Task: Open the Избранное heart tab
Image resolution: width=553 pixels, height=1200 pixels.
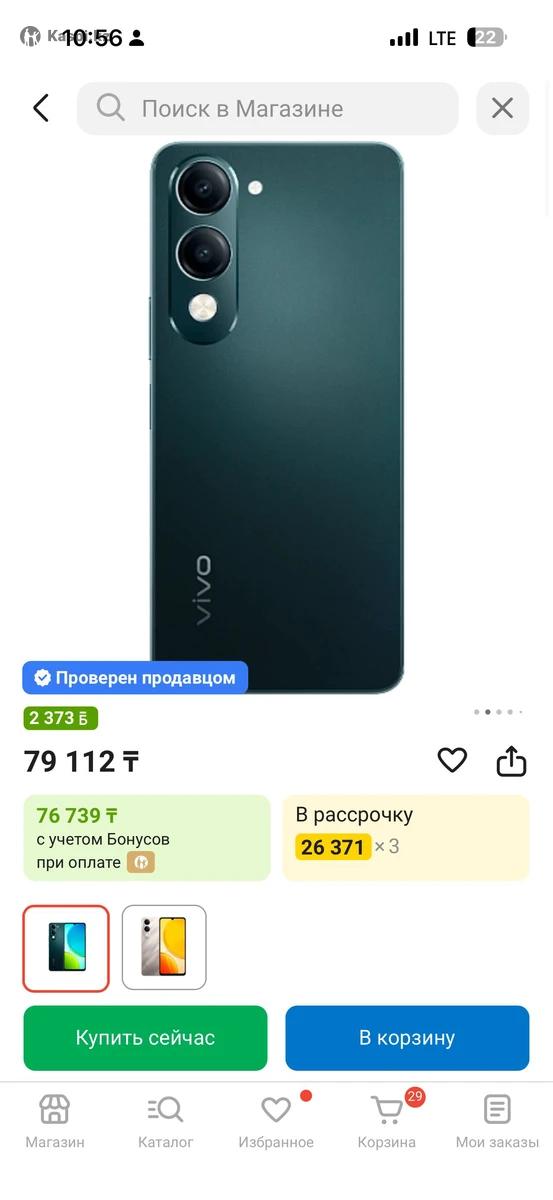Action: (276, 1121)
